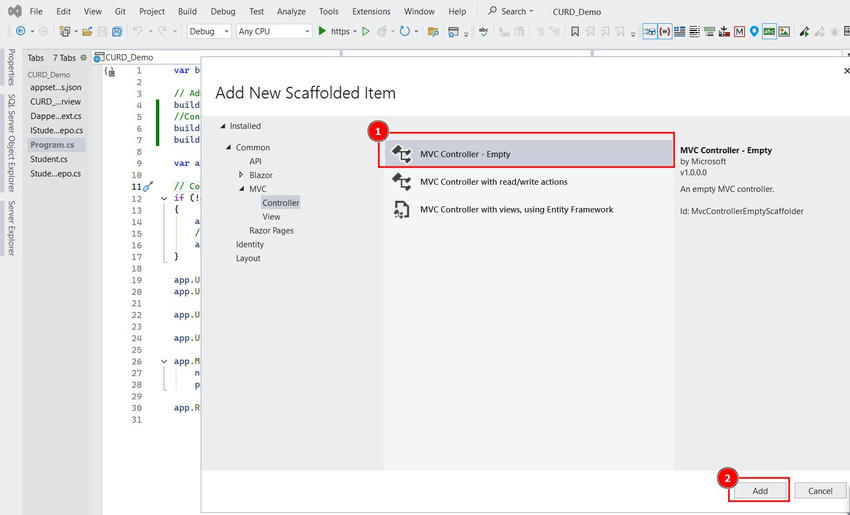Click the Cancel button in the dialog
The image size is (850, 515).
pyautogui.click(x=820, y=491)
